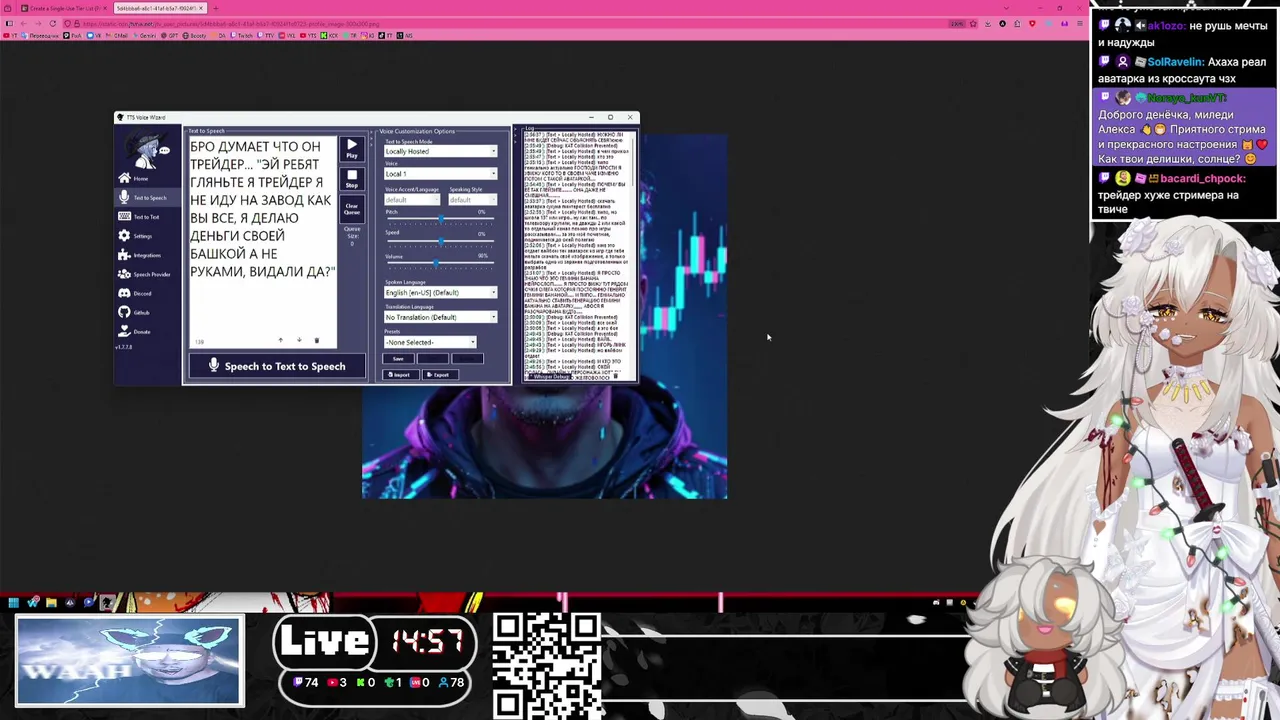Open Translation Language dropdown
Screen dimensions: 1280x720
point(441,317)
